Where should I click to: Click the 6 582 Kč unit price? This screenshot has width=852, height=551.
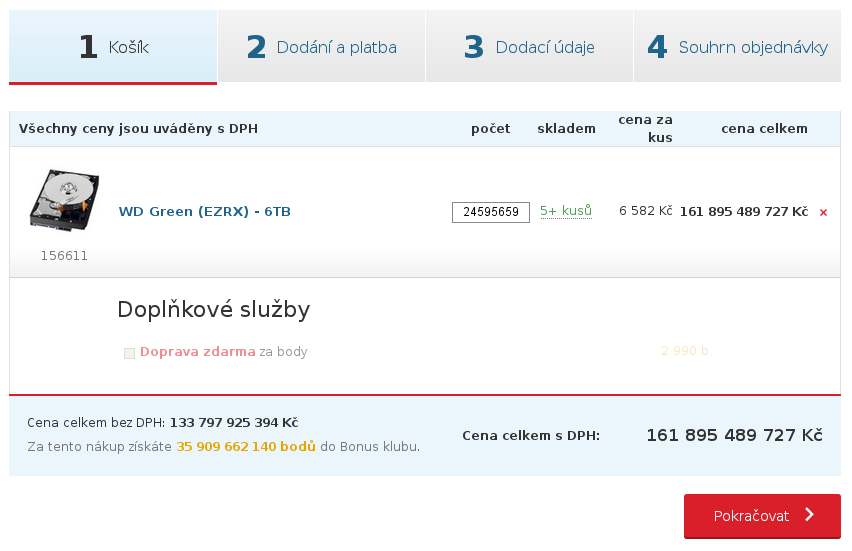tap(646, 211)
